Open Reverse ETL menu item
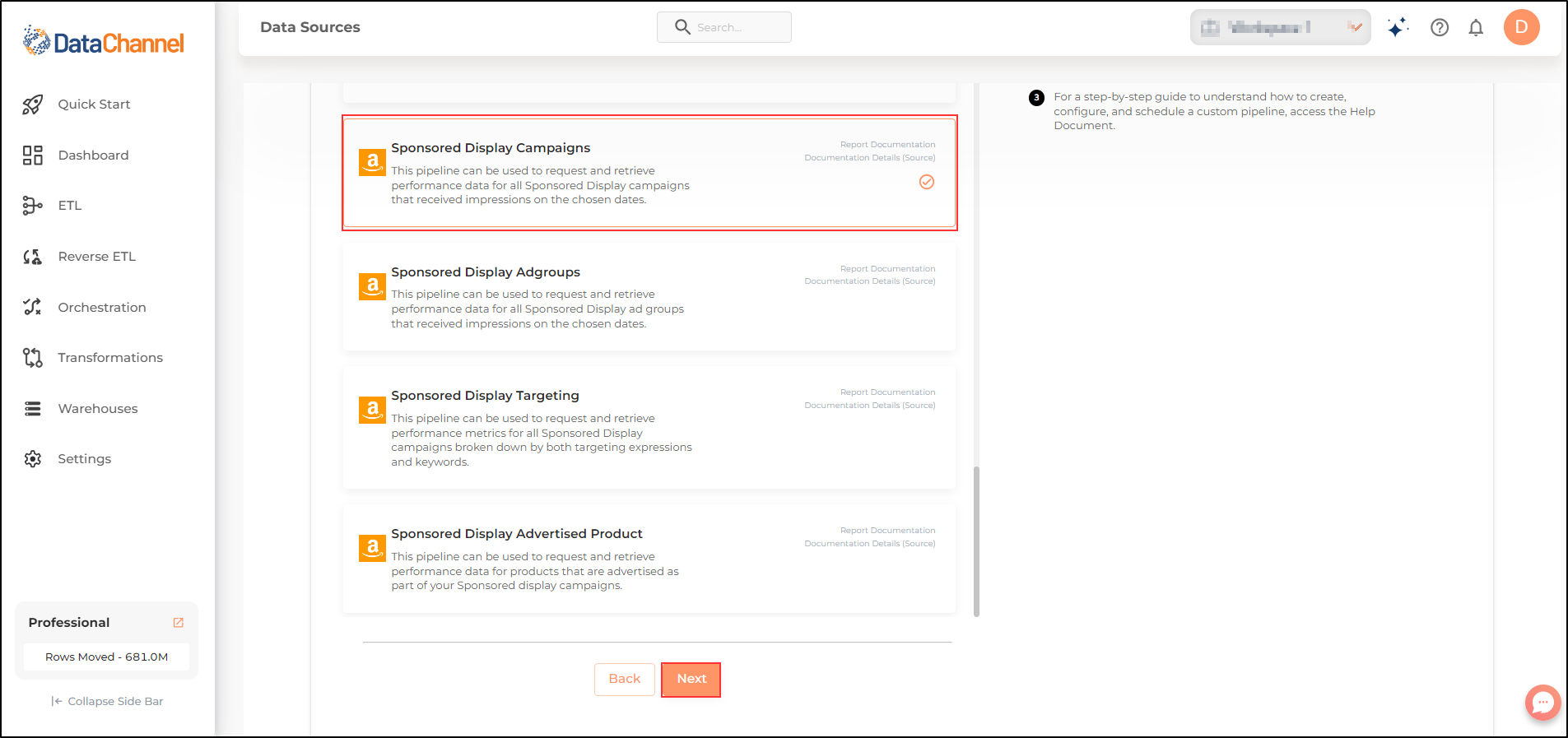 [96, 257]
